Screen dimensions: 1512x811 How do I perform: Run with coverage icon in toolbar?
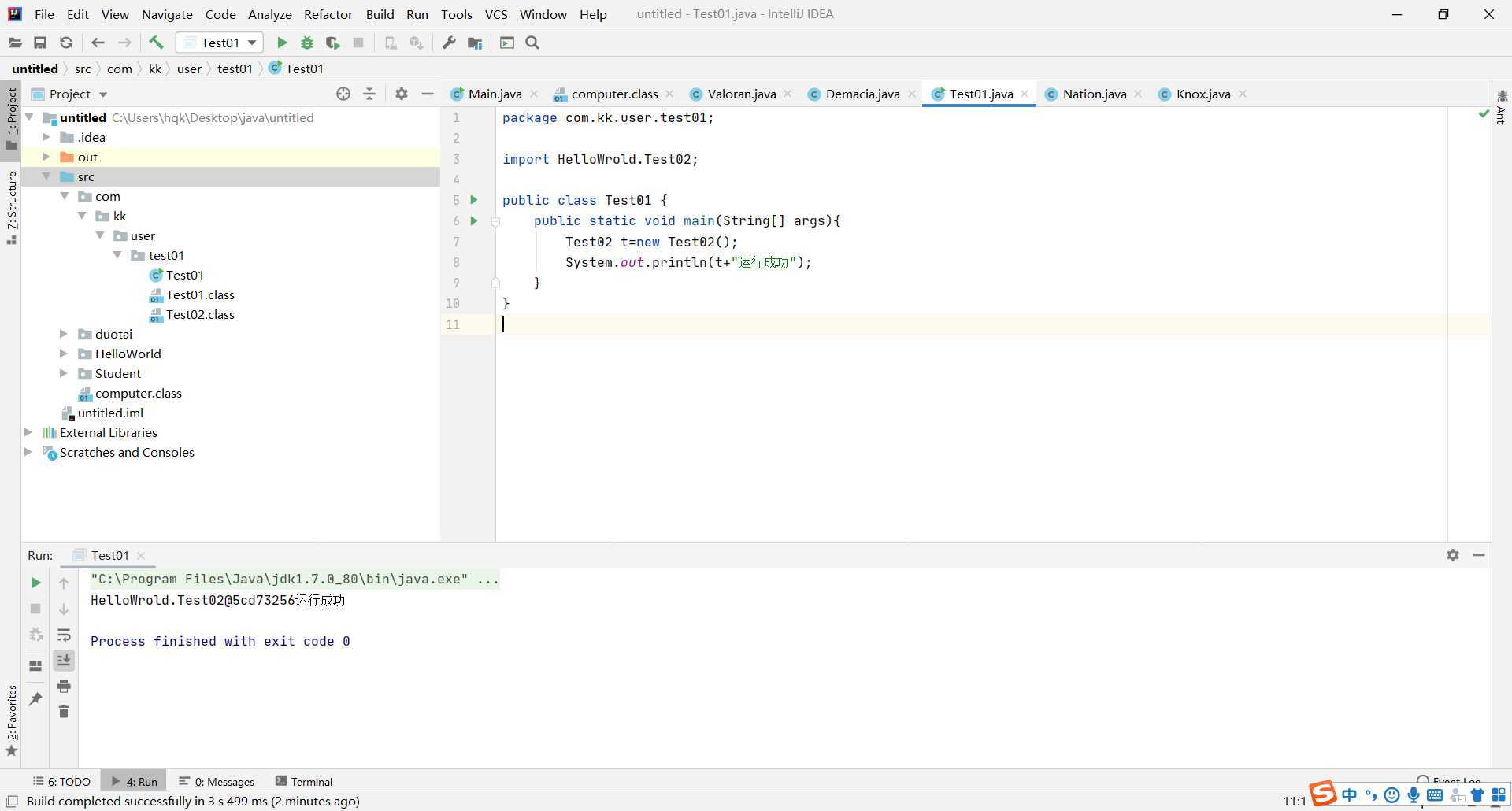click(x=333, y=43)
